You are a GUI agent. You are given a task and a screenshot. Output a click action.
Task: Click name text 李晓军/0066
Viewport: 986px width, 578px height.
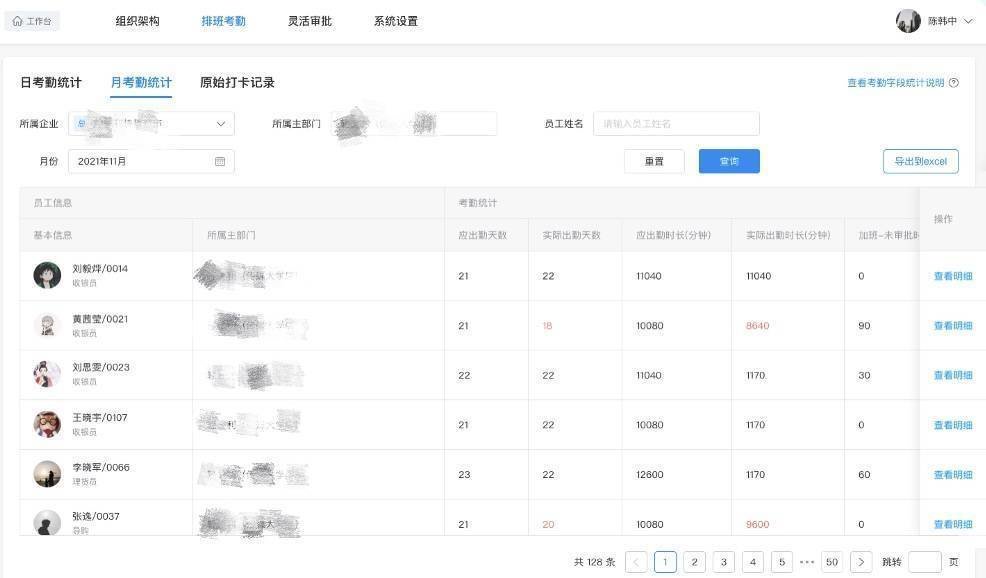101,467
